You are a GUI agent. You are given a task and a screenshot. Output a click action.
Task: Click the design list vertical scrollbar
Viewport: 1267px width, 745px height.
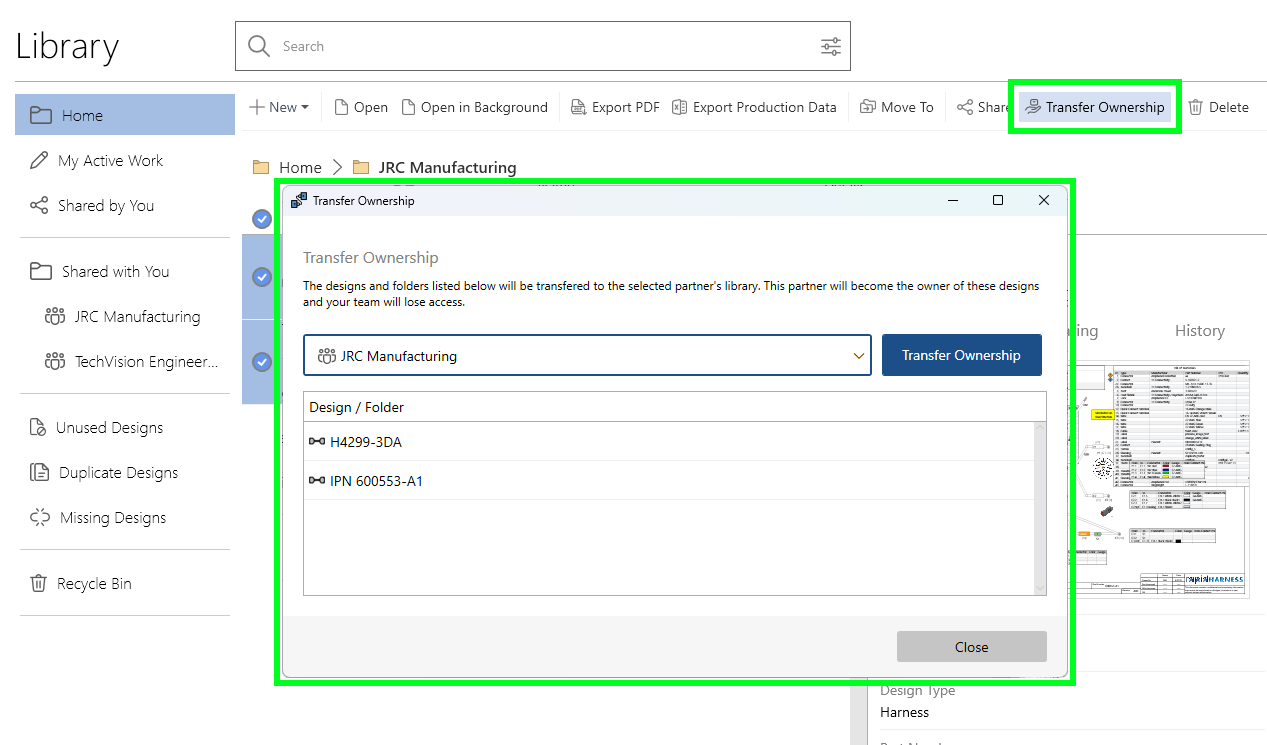[1039, 508]
